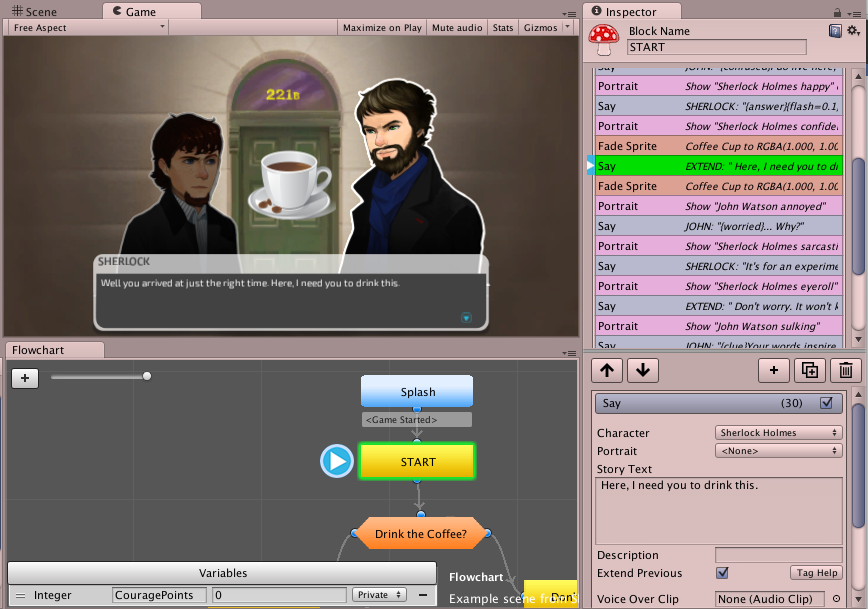Select Portrait Show "John Watson annoyed" row
The image size is (868, 609).
pyautogui.click(x=719, y=206)
